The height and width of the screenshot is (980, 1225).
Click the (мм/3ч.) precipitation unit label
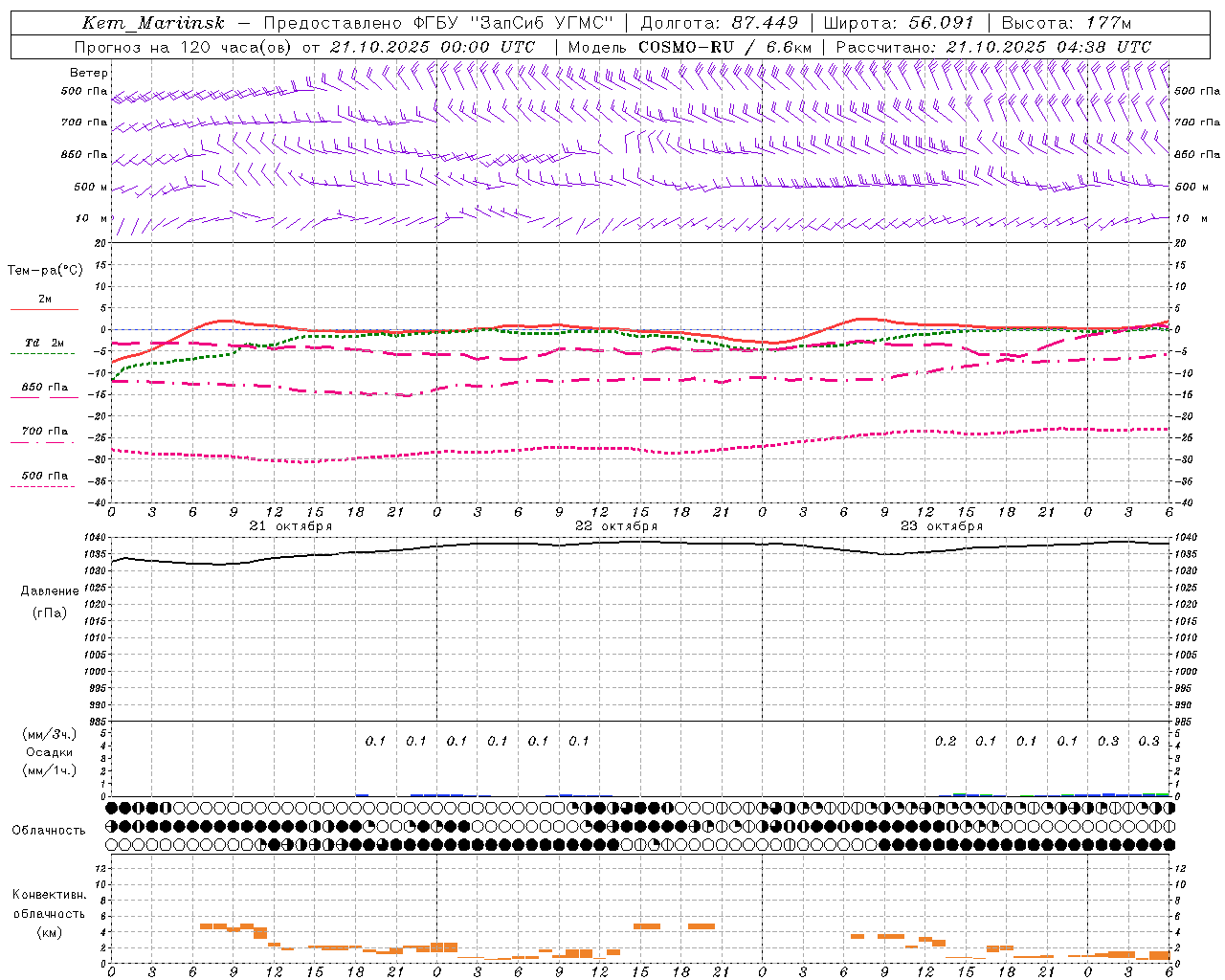point(50,734)
